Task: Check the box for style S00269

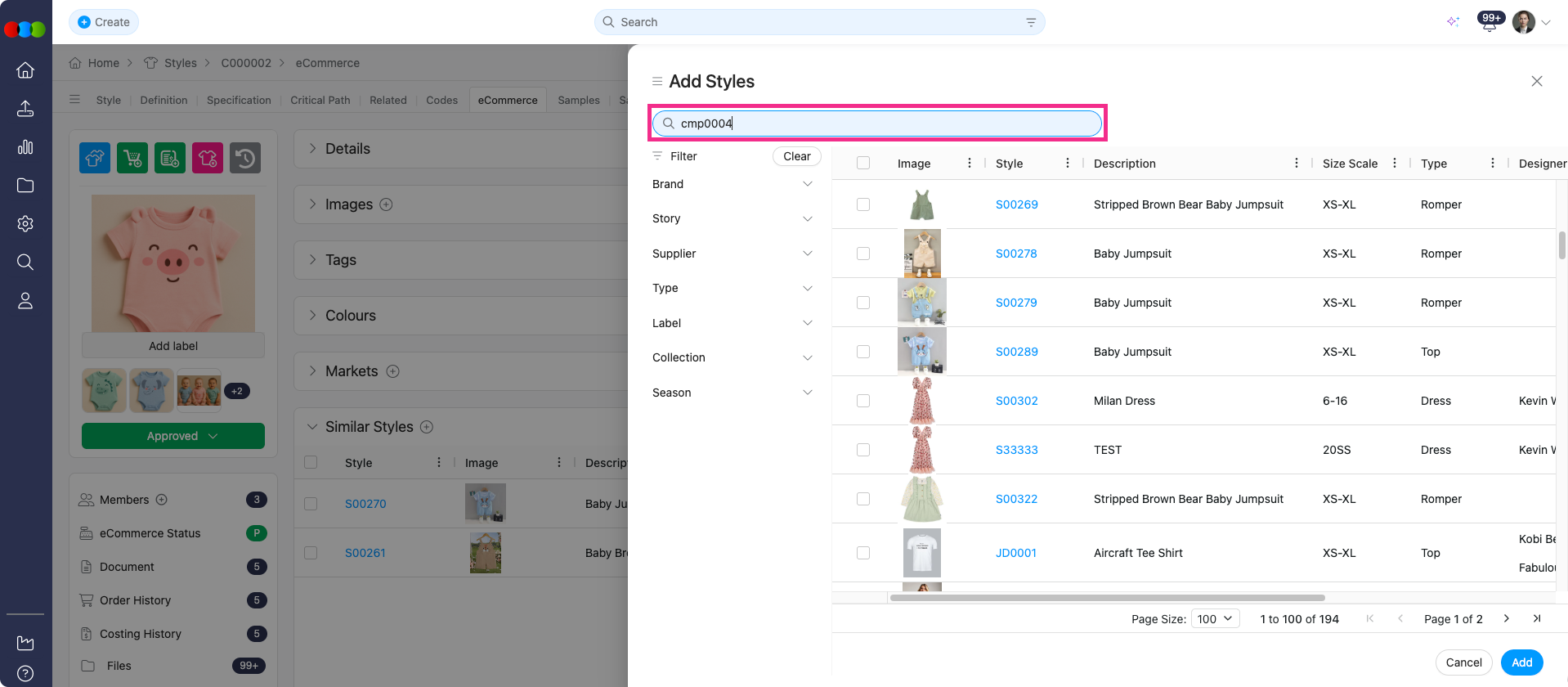Action: coord(863,204)
